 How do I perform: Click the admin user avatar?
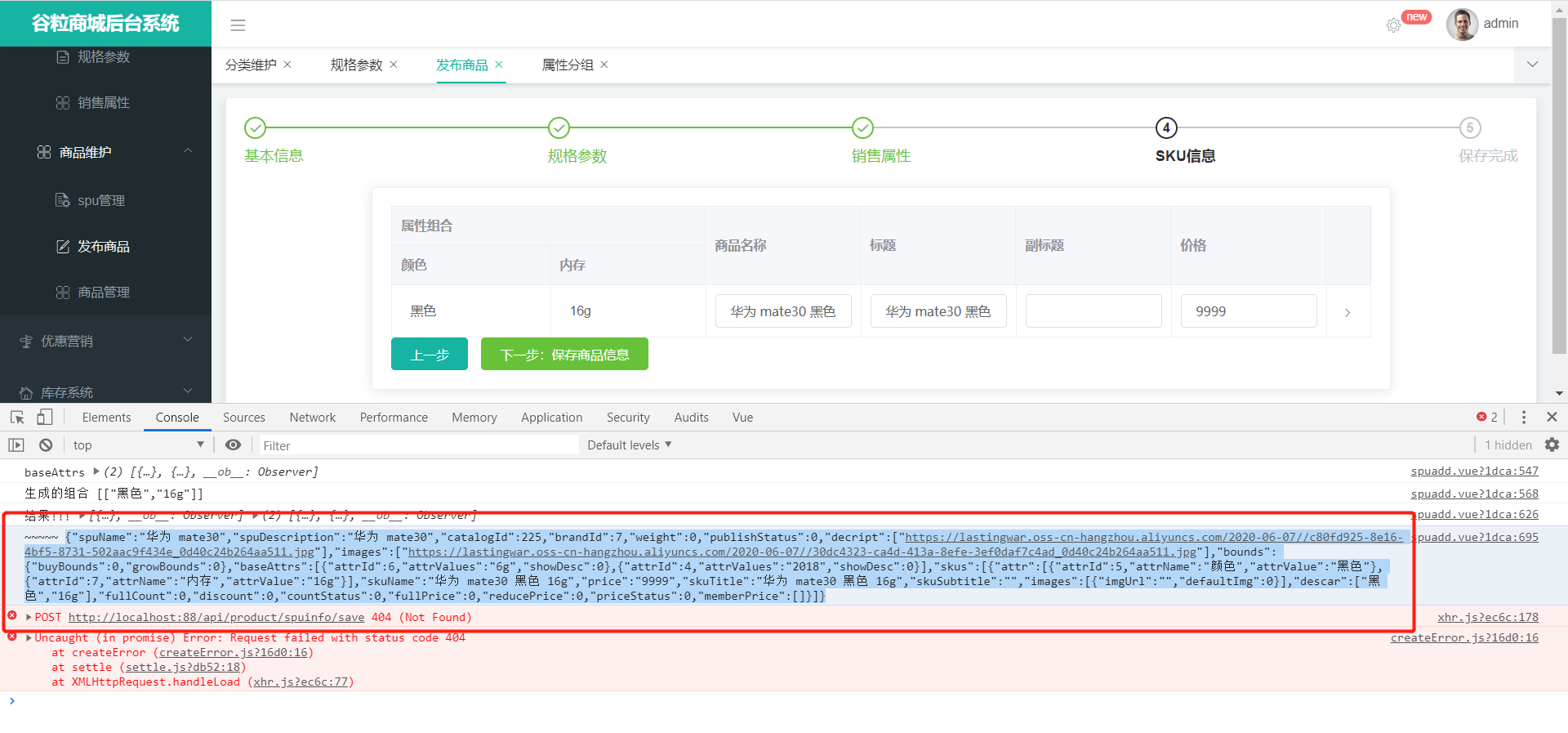point(1462,24)
